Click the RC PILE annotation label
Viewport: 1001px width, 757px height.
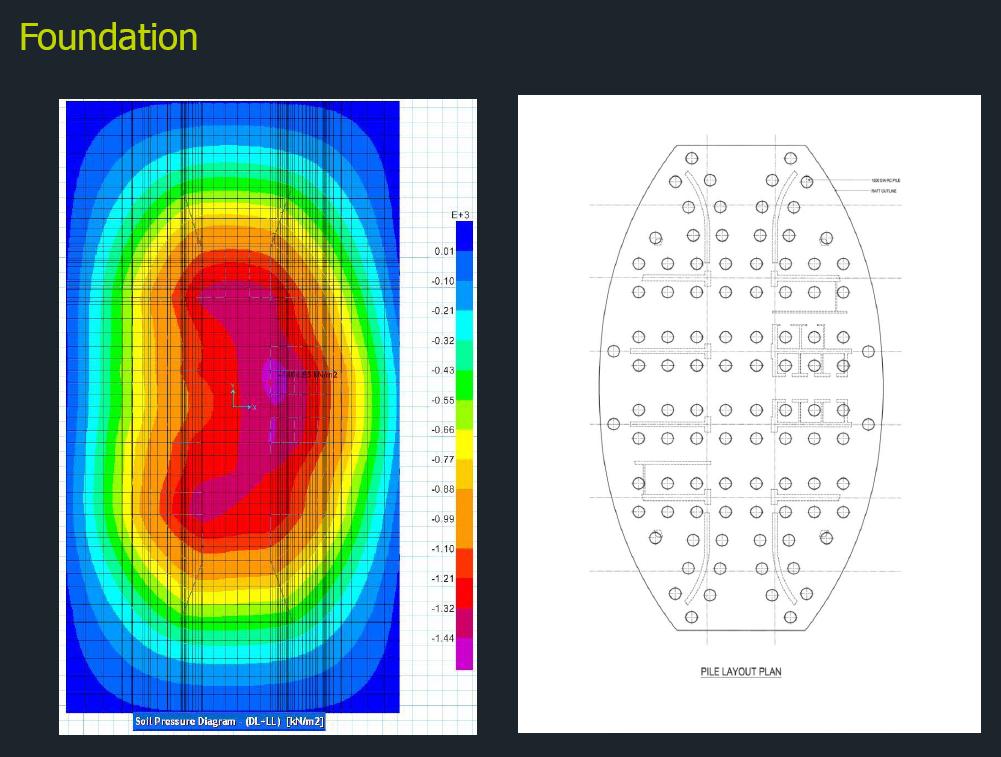coord(887,181)
